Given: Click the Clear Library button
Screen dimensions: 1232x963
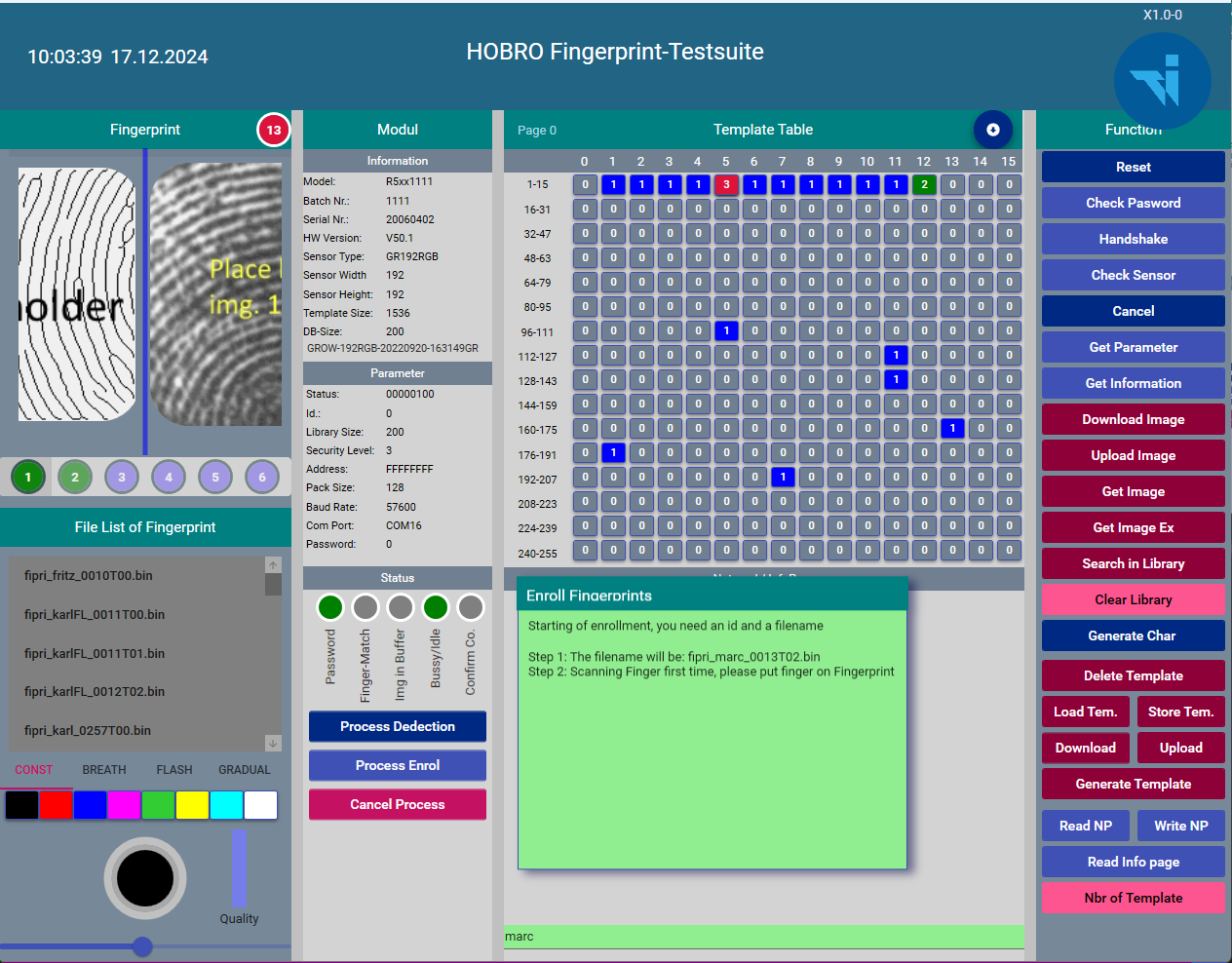Looking at the screenshot, I should tap(1133, 599).
